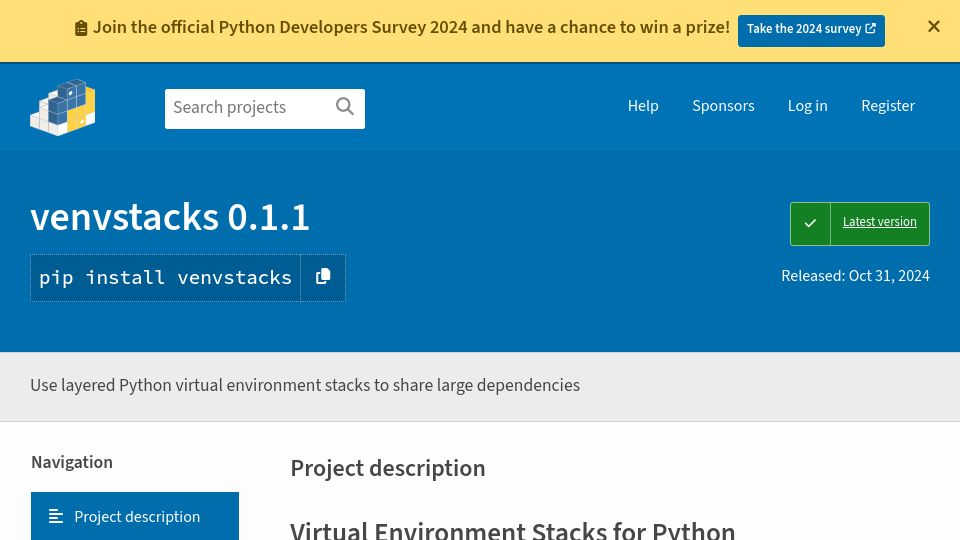Click the search magnifier icon
Viewport: 960px width, 540px height.
click(345, 107)
